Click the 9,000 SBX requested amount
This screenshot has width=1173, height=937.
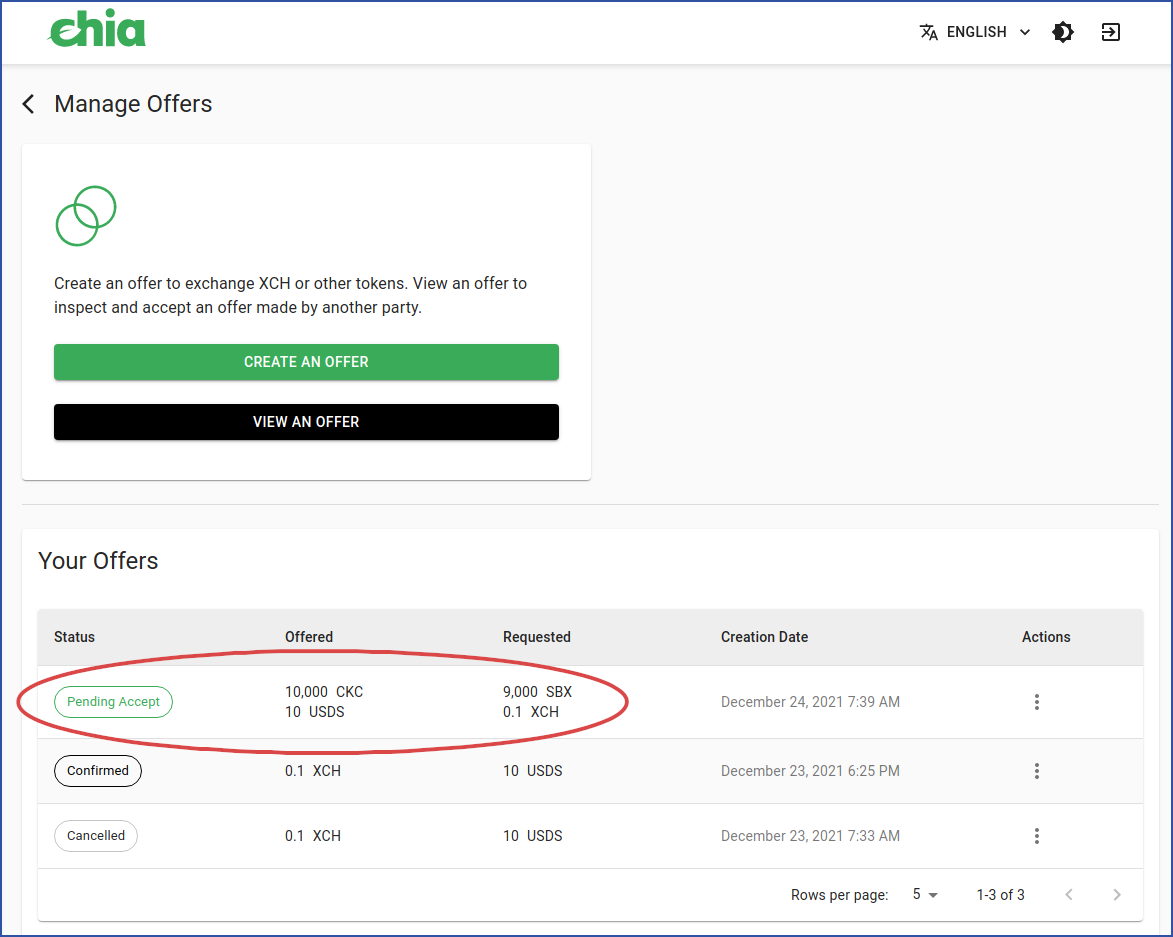pyautogui.click(x=537, y=692)
